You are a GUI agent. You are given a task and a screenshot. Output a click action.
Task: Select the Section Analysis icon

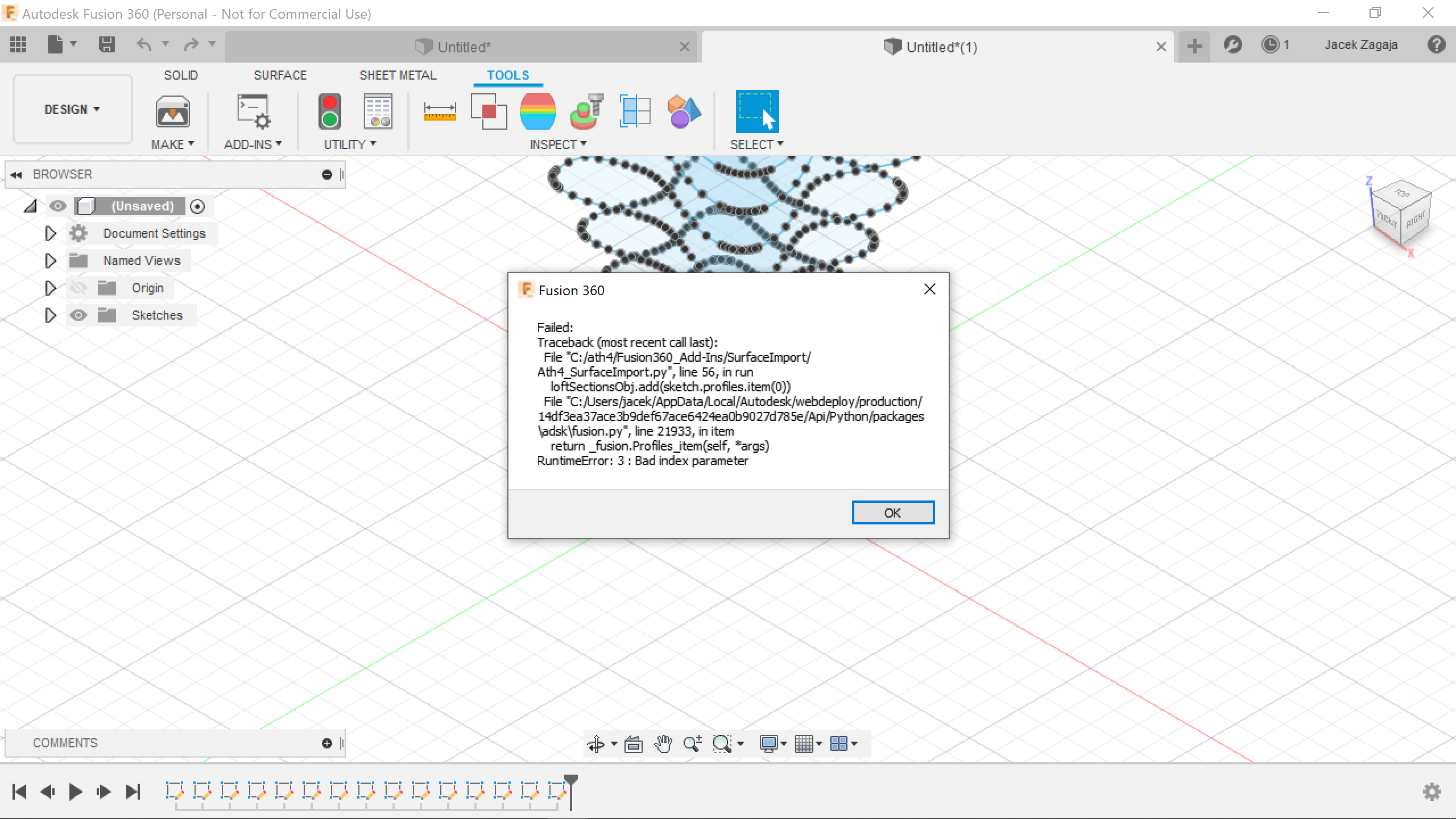tap(635, 111)
